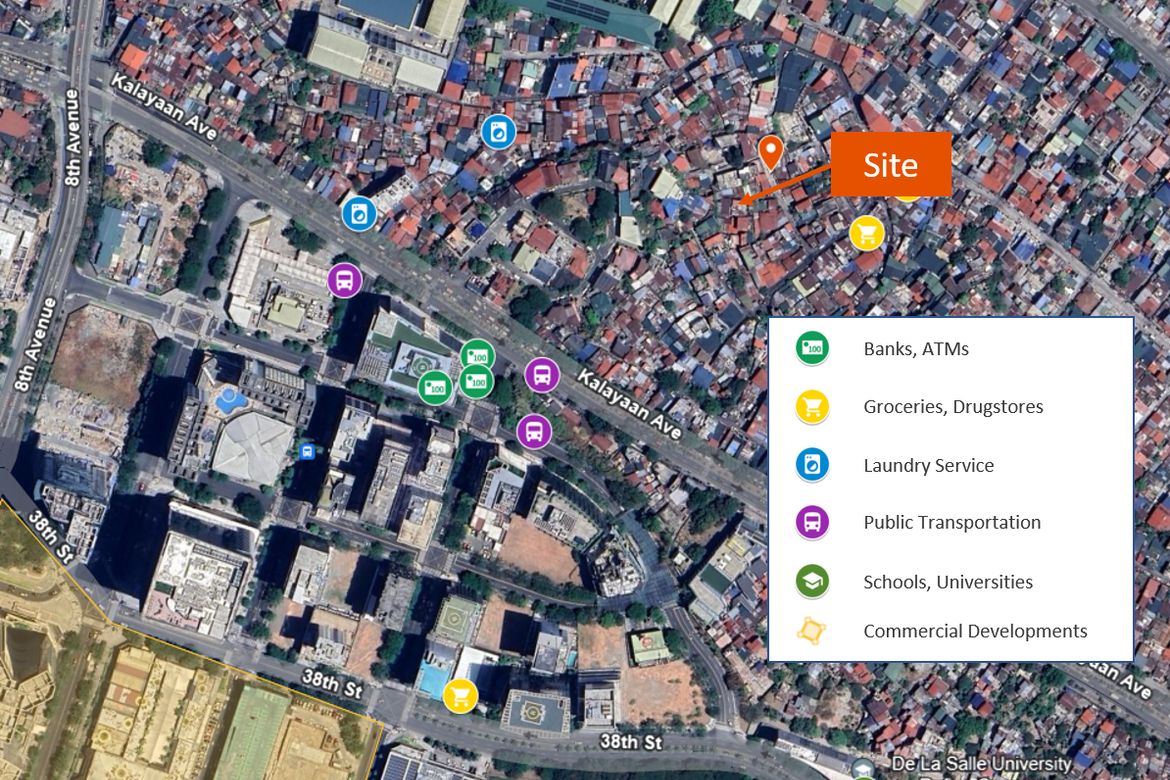Click the orange location pin at the site
Viewport: 1170px width, 780px height.
tap(771, 152)
